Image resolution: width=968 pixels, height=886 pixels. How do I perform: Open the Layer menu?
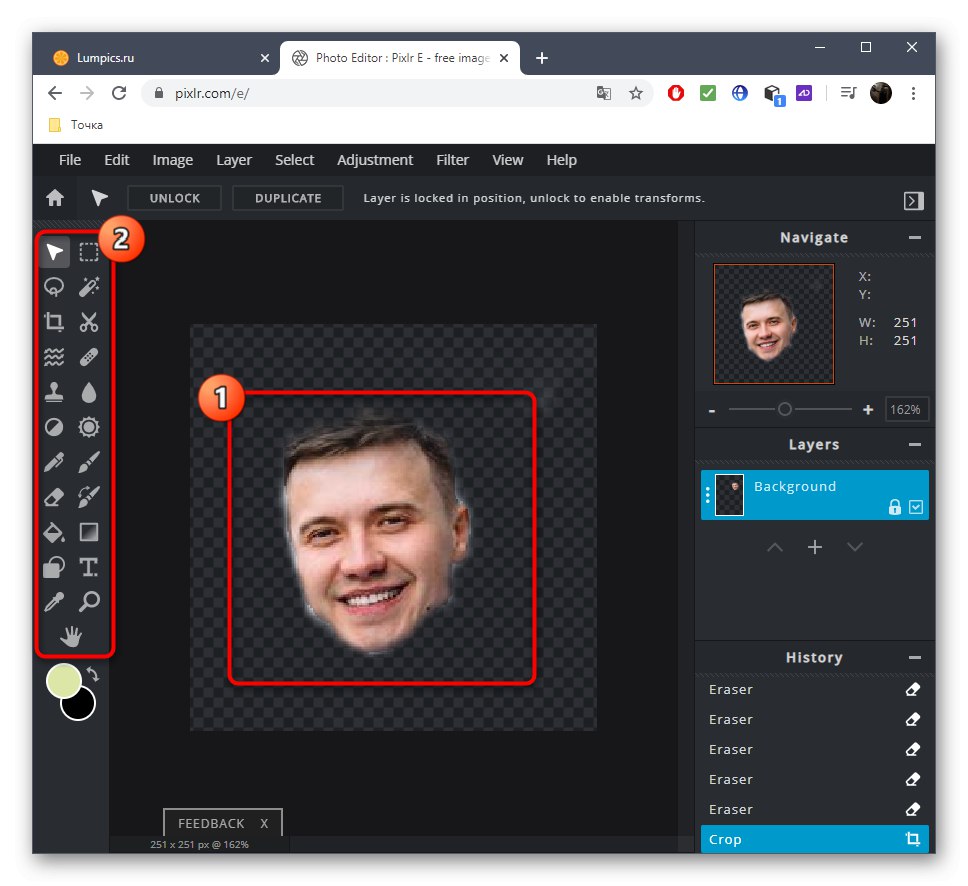tap(234, 160)
